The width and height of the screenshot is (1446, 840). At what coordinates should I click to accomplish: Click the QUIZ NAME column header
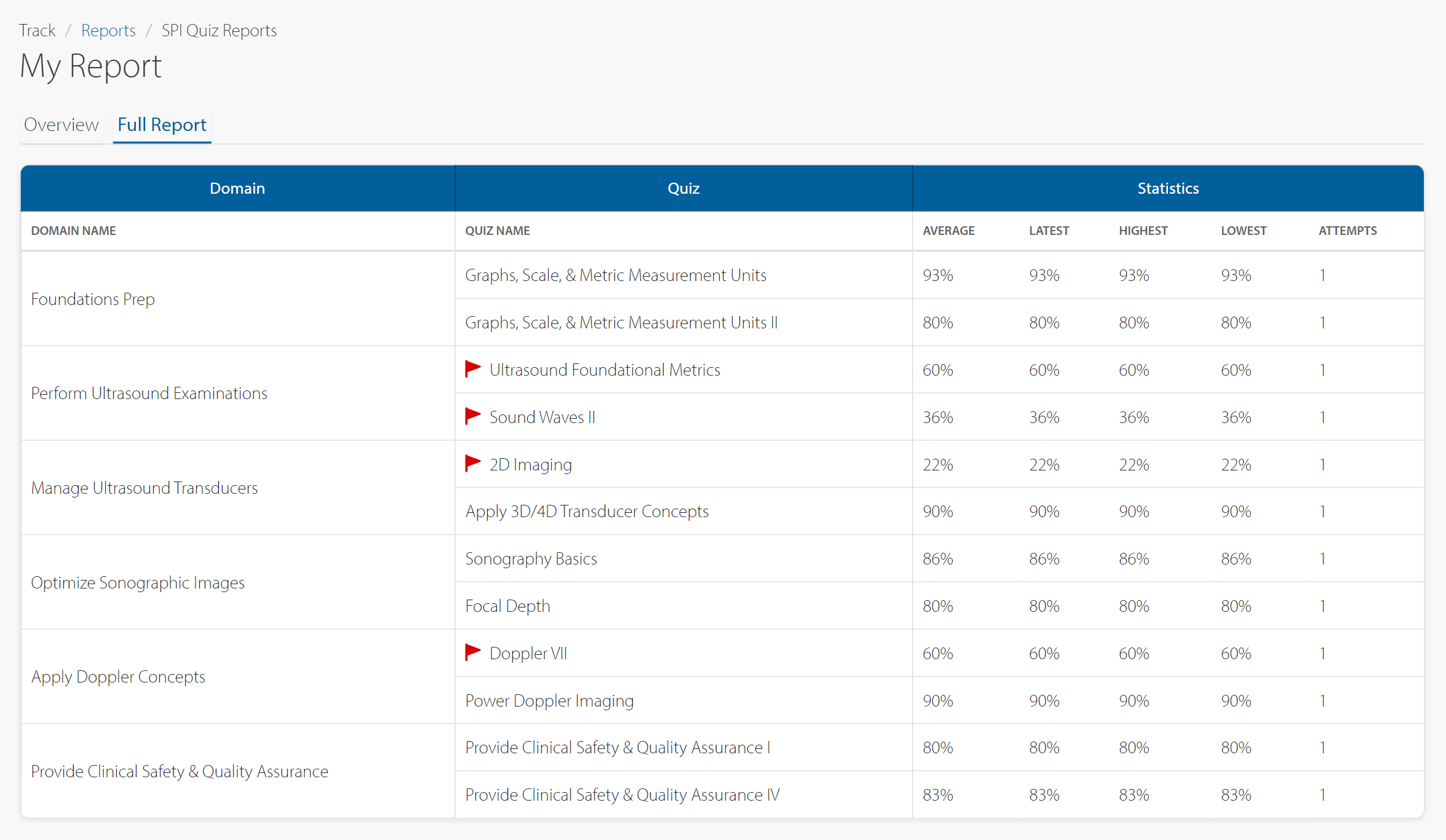[x=498, y=231]
